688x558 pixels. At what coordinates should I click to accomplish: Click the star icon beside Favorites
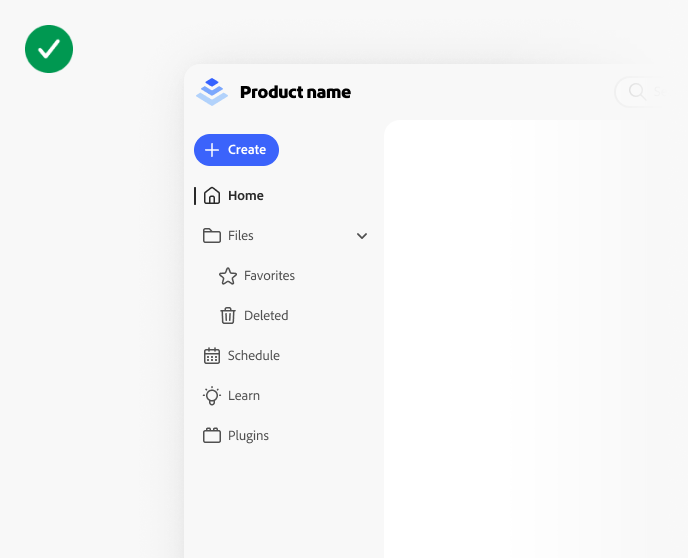pyautogui.click(x=228, y=276)
